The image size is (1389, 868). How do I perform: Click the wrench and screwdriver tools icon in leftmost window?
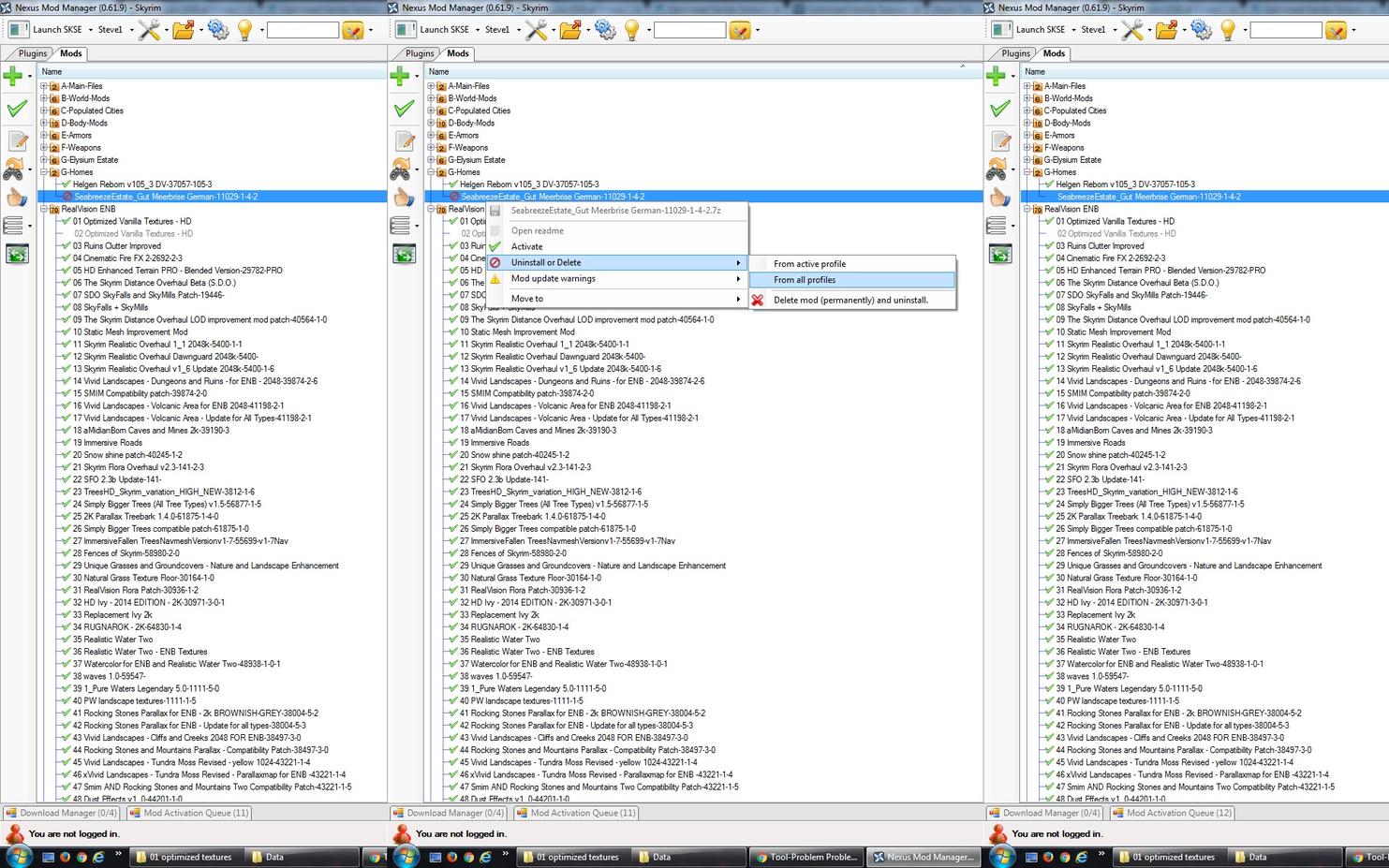tap(149, 30)
